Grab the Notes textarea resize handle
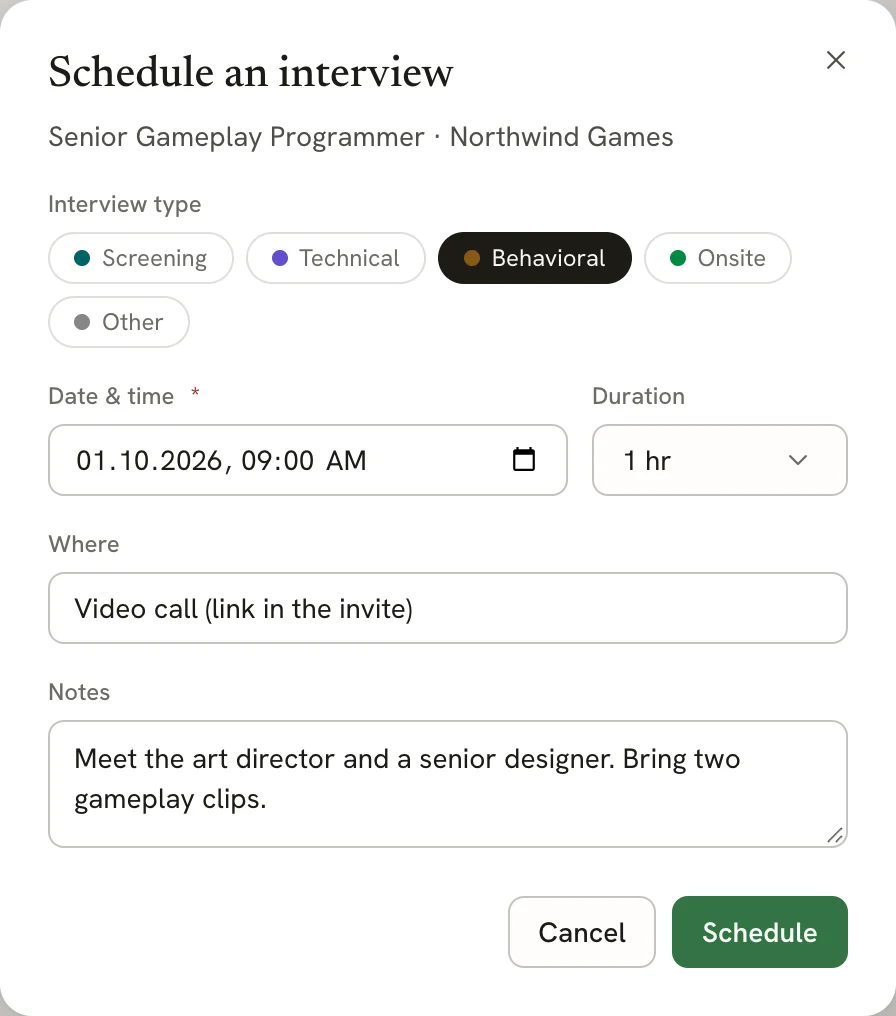Screen dimensions: 896x1016 [835, 835]
